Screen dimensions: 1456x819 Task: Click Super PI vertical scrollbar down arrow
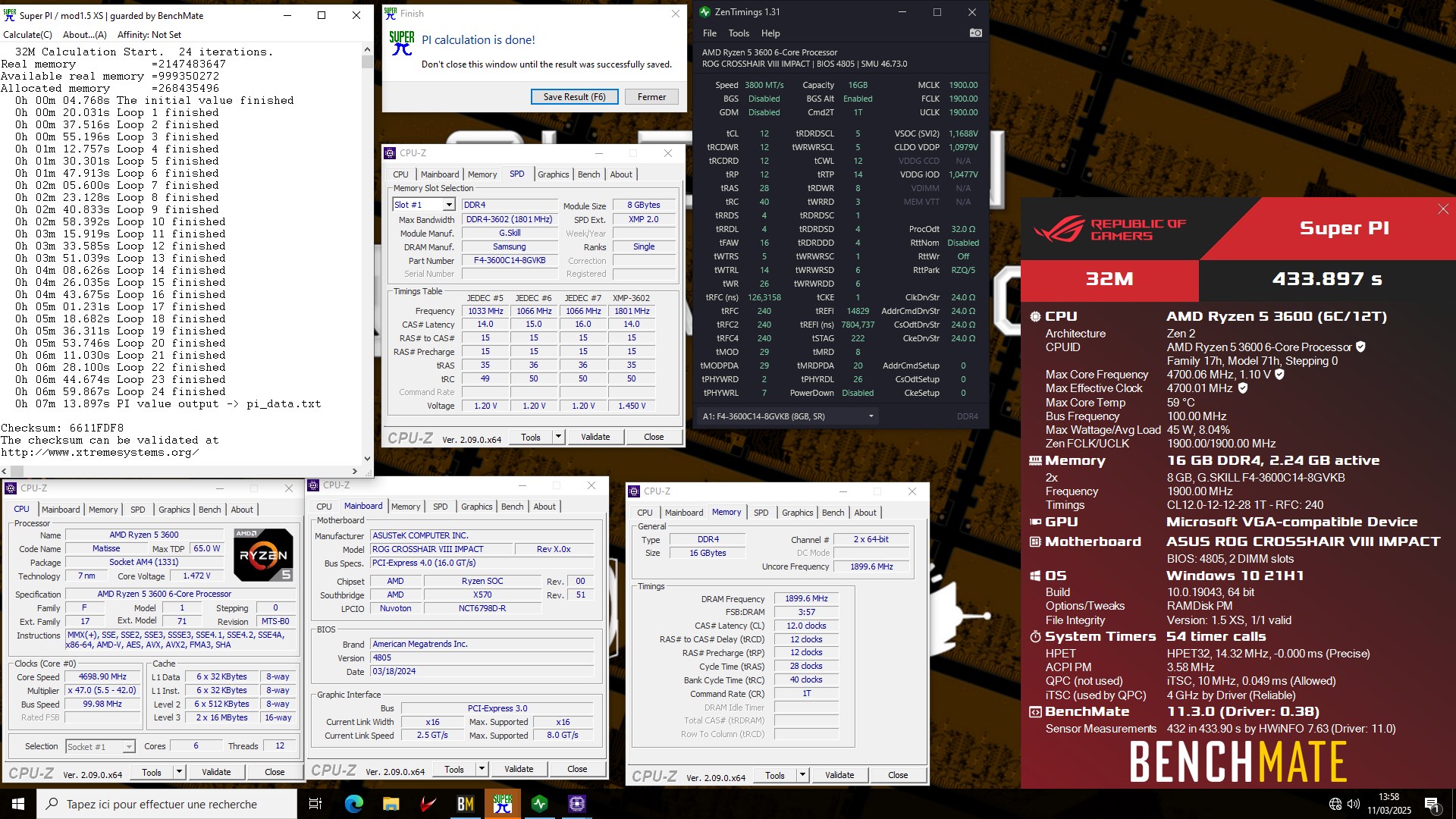pyautogui.click(x=367, y=458)
